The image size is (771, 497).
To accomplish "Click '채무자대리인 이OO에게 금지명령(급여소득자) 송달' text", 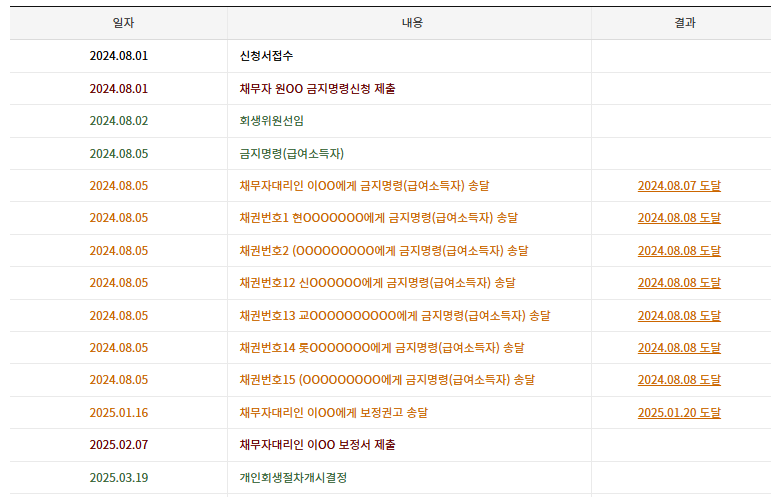I will coord(364,186).
